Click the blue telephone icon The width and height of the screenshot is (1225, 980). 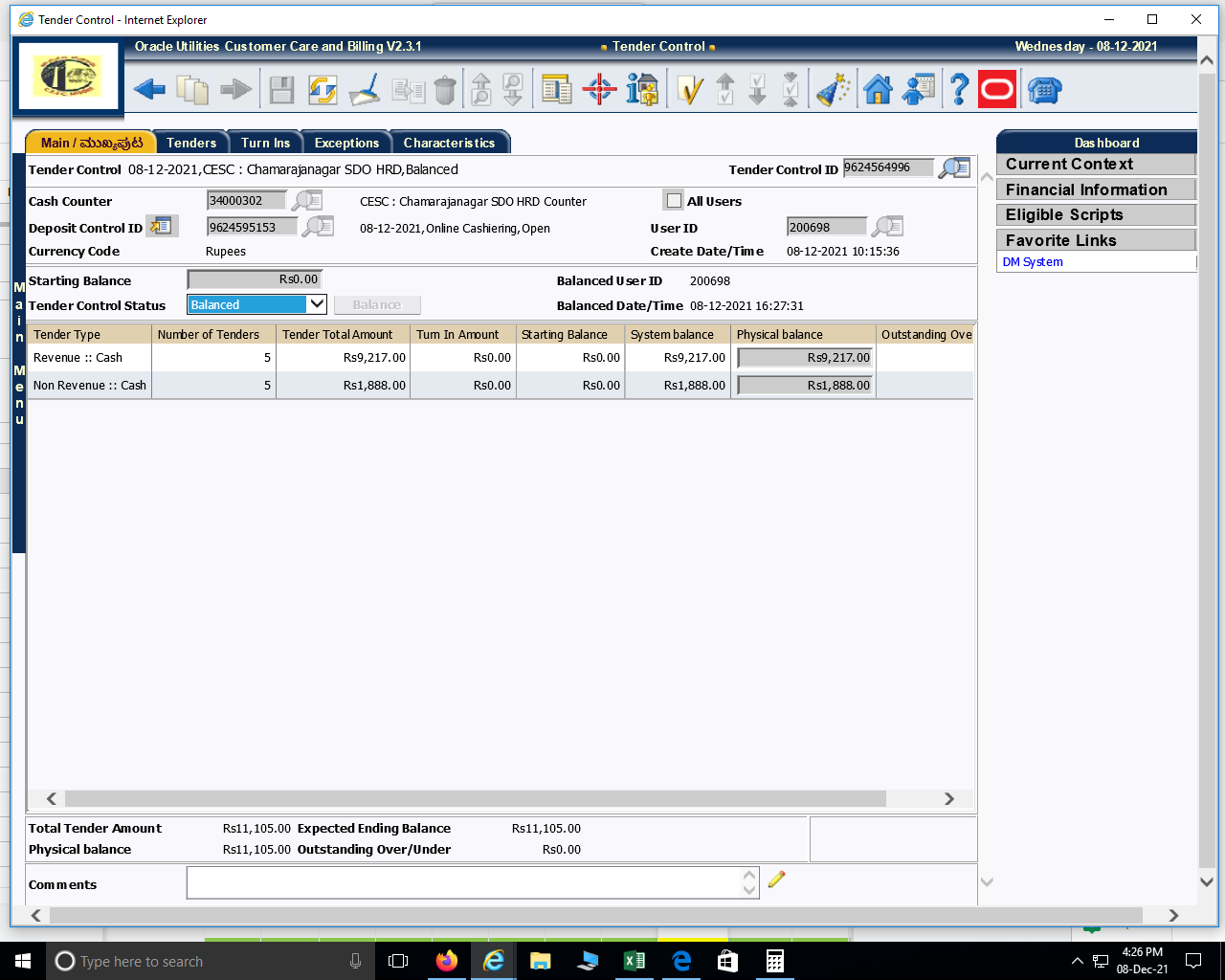[1044, 90]
